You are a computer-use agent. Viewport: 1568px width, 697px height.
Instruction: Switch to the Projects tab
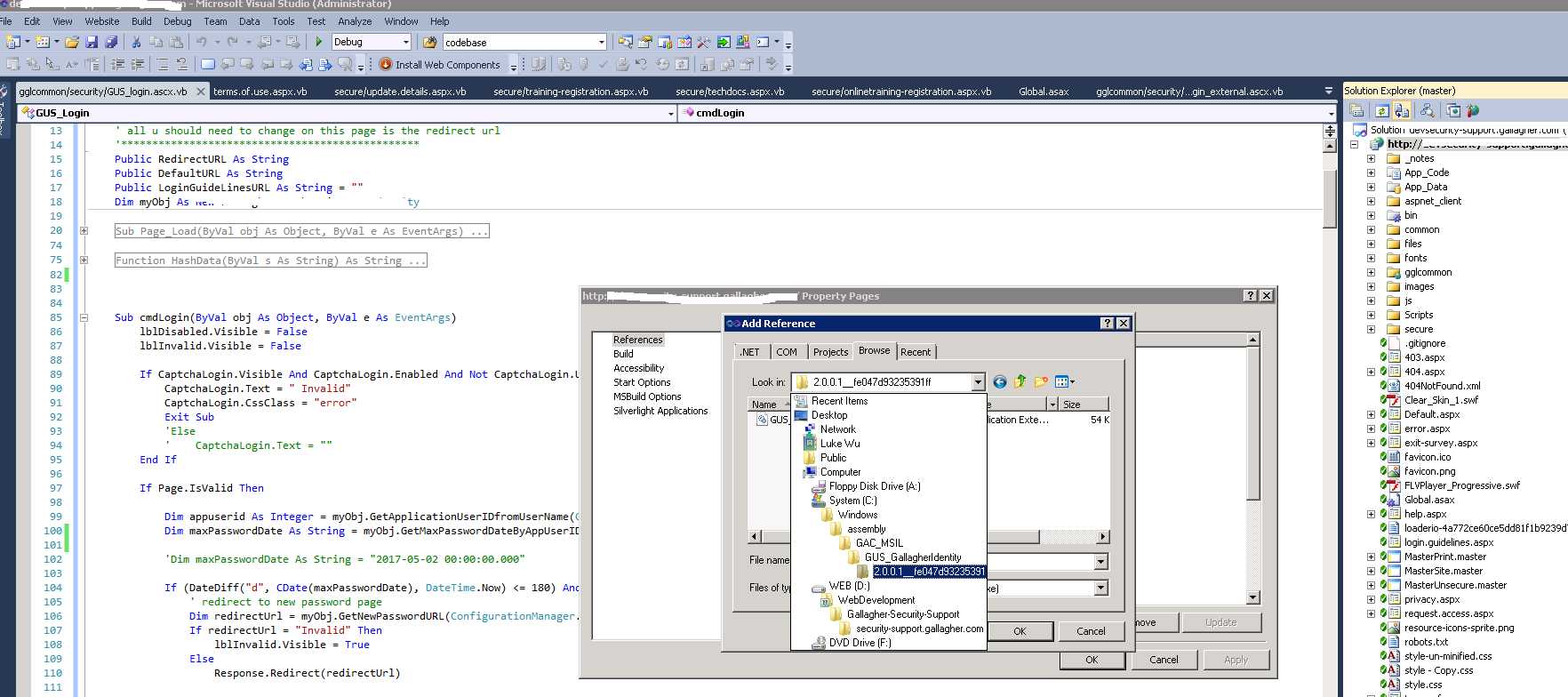830,352
